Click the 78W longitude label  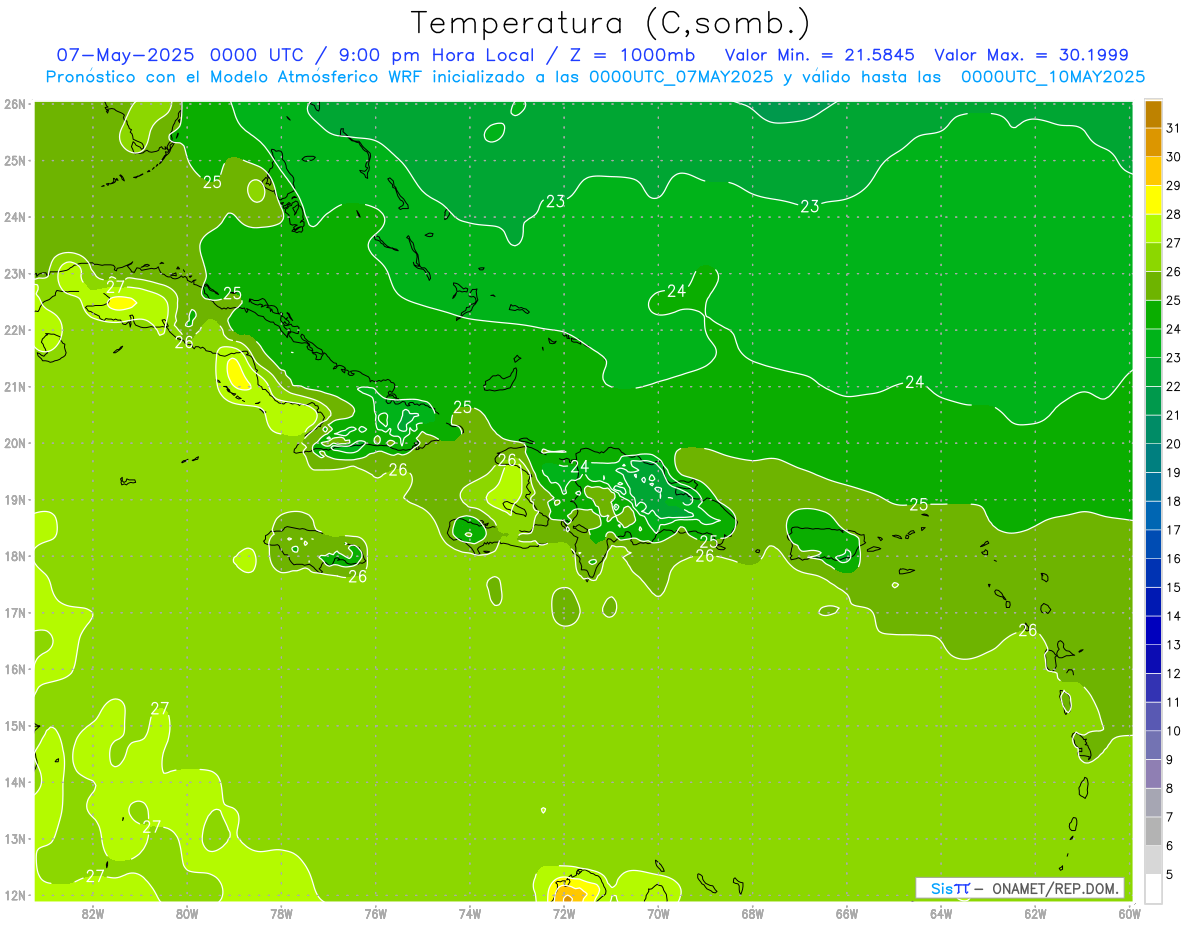[281, 913]
